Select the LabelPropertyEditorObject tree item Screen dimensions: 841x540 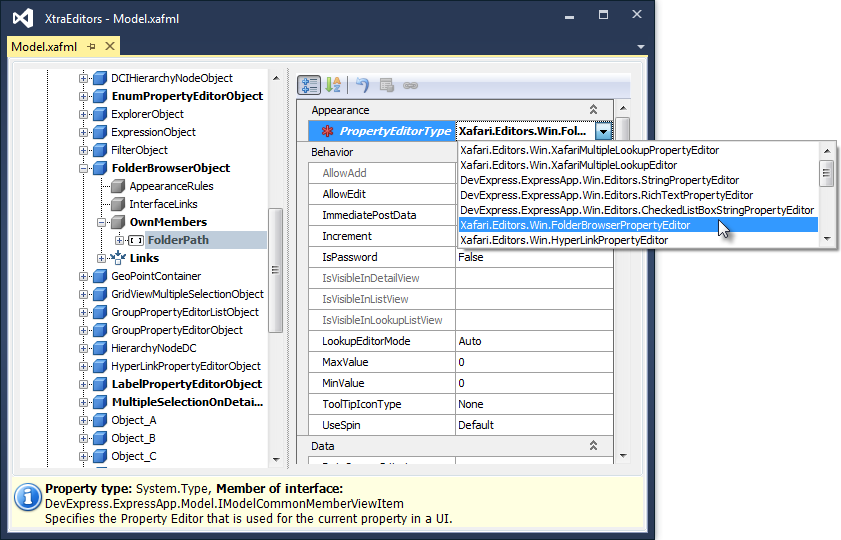pos(187,384)
